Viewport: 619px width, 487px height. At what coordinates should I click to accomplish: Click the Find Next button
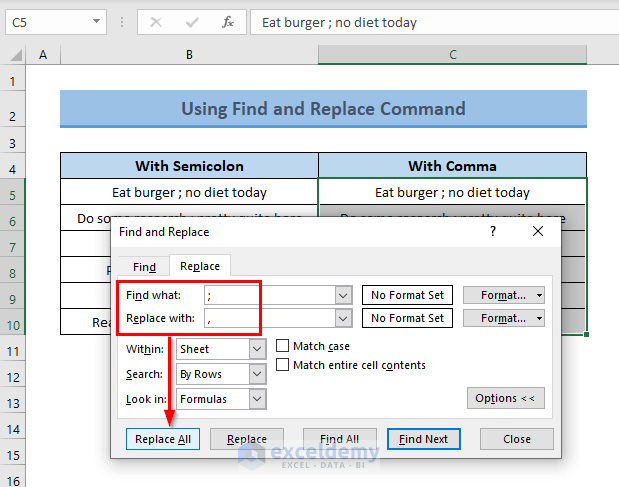(x=424, y=439)
